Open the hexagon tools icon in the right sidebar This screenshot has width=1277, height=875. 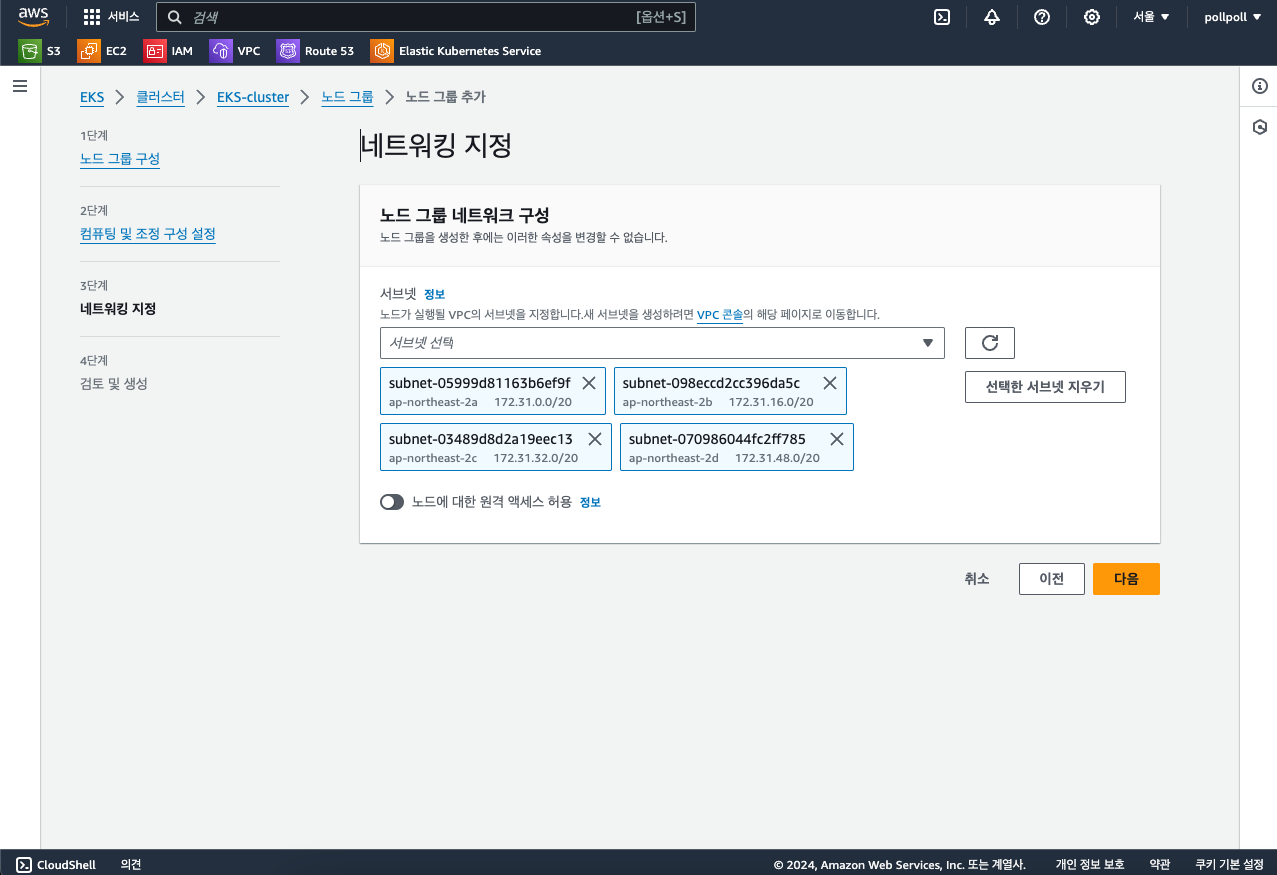point(1260,127)
